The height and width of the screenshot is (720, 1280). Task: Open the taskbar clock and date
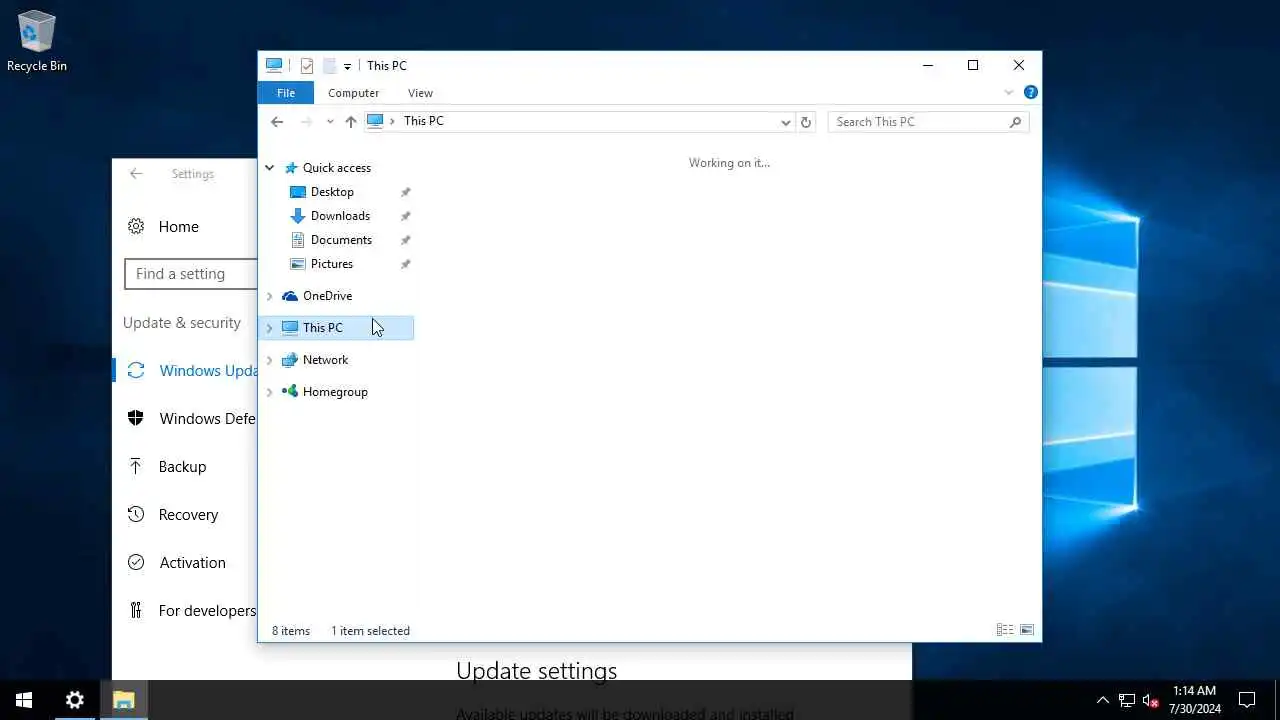pos(1194,700)
